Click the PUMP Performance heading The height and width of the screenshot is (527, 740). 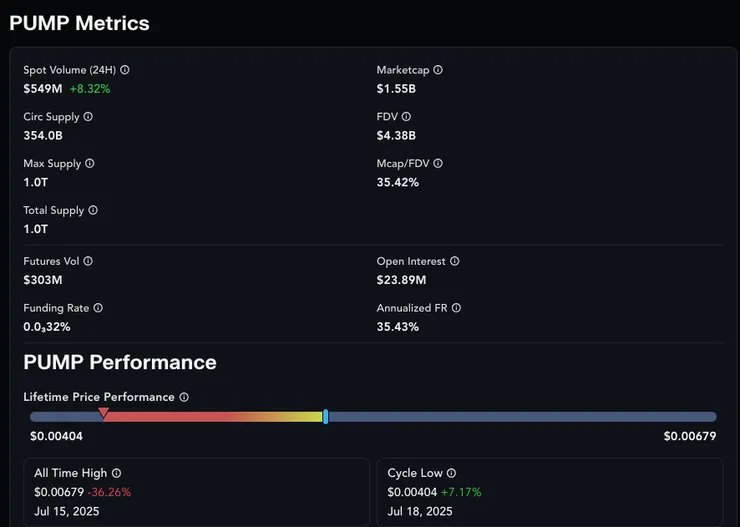pyautogui.click(x=120, y=362)
